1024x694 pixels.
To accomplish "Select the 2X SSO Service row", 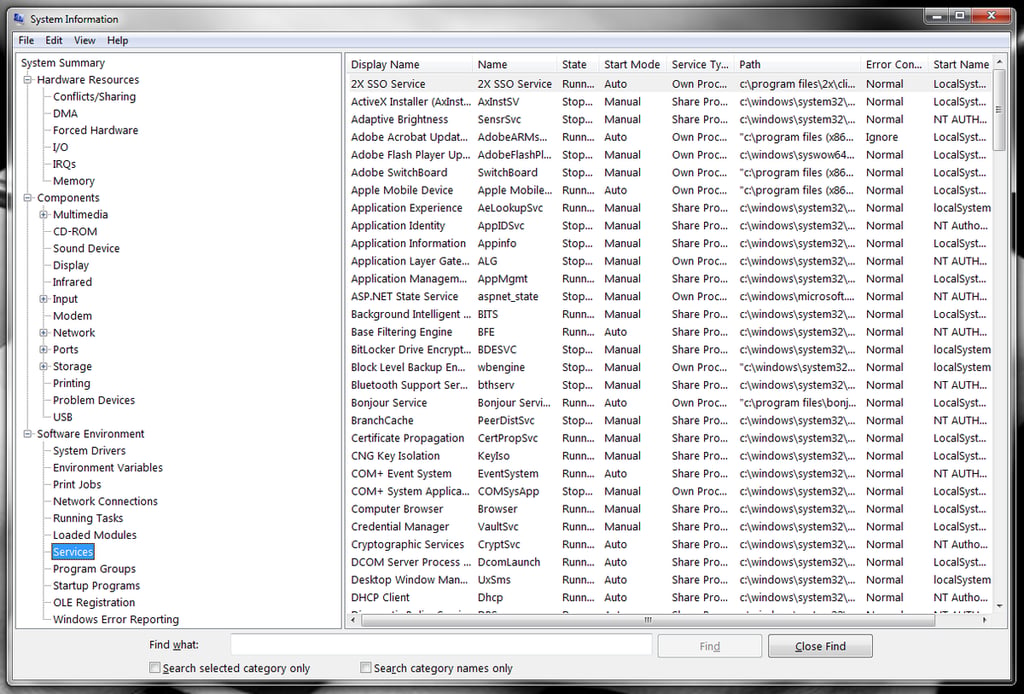I will 669,84.
